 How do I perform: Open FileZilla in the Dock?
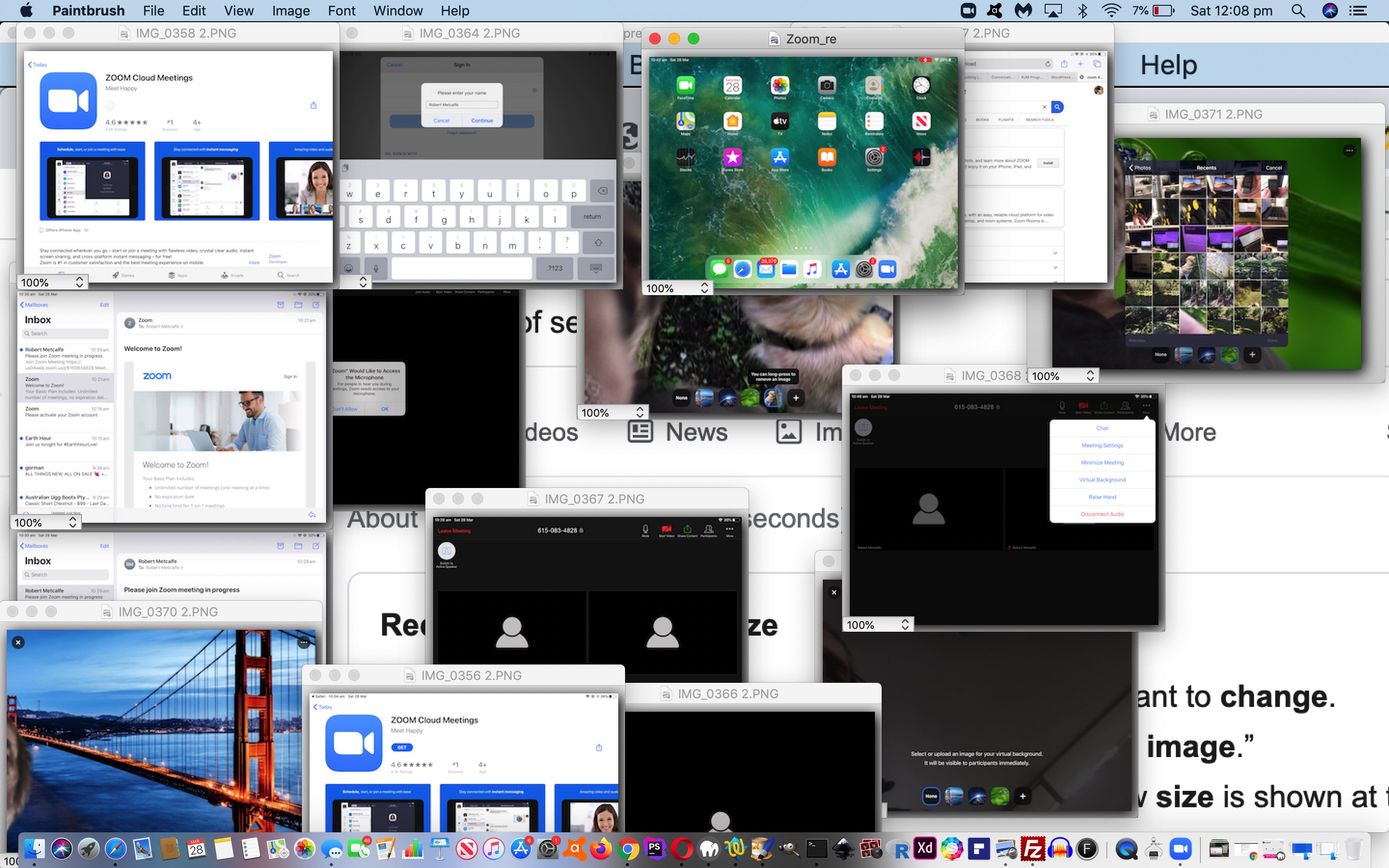[x=1033, y=849]
